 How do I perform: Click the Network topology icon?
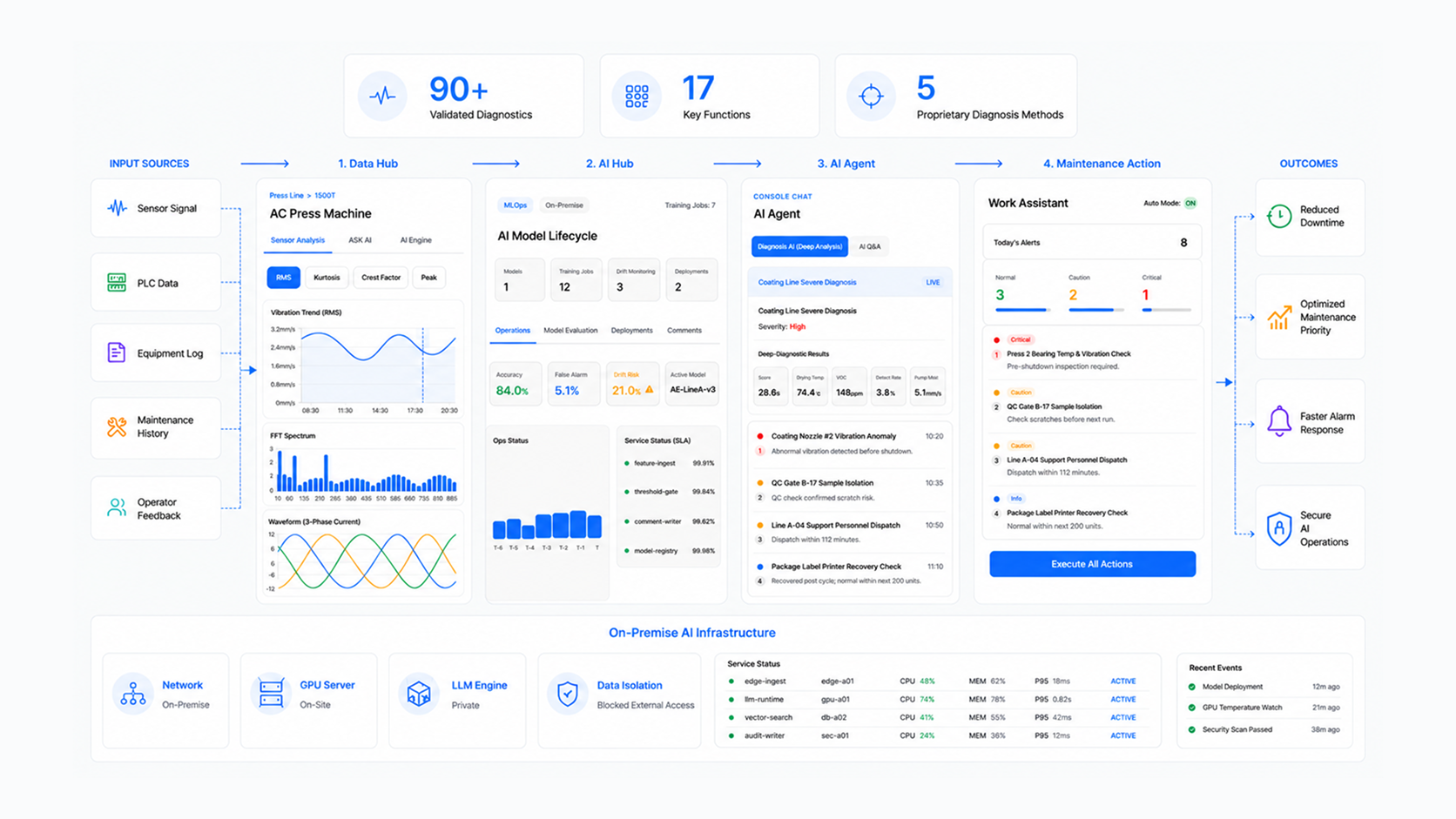[133, 694]
